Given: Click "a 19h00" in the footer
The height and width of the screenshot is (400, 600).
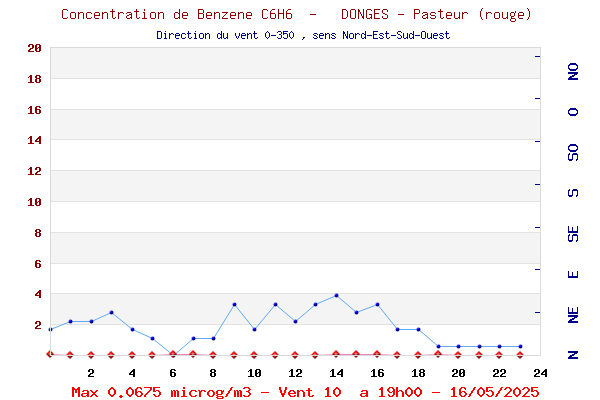Looking at the screenshot, I should pos(391,392).
